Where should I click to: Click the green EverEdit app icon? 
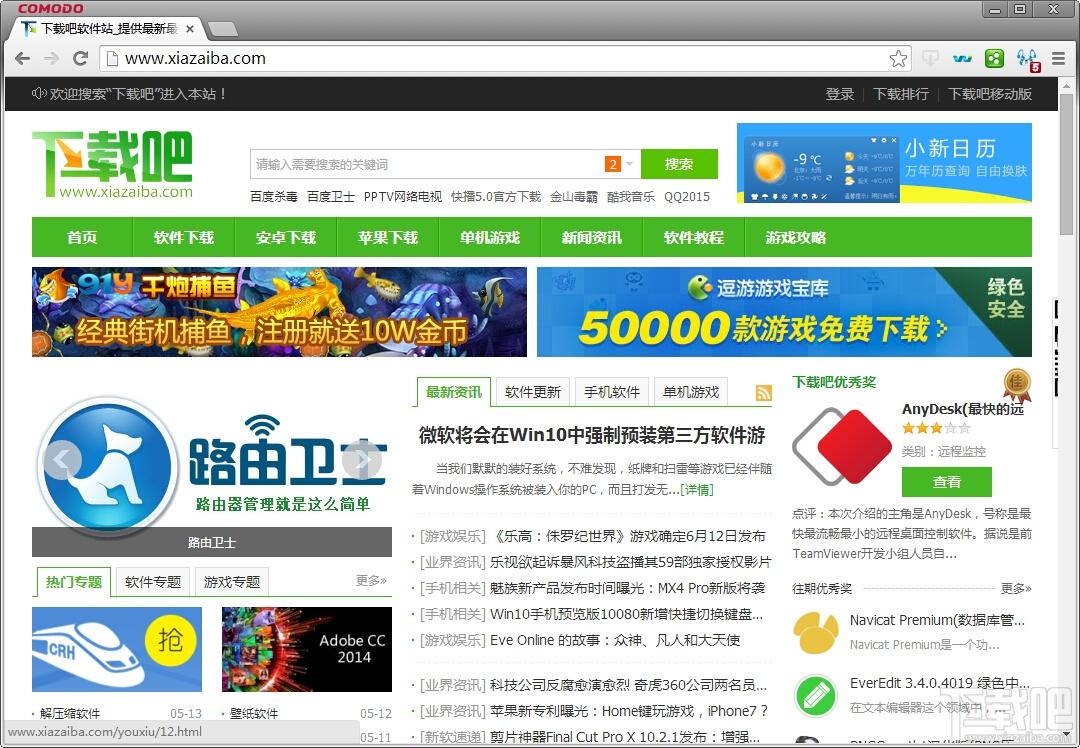click(816, 696)
